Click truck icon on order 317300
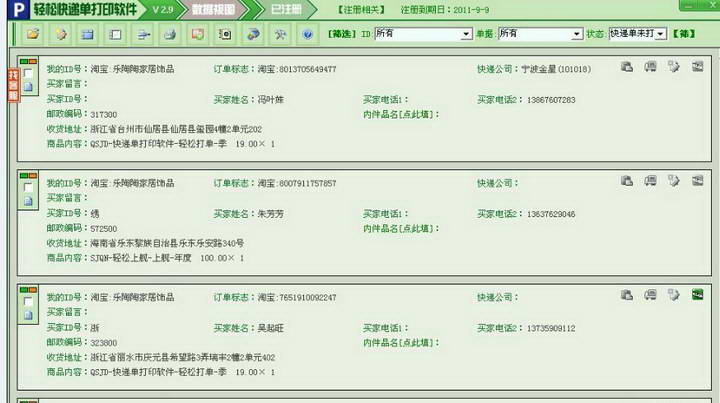720x403 pixels. pyautogui.click(x=650, y=67)
